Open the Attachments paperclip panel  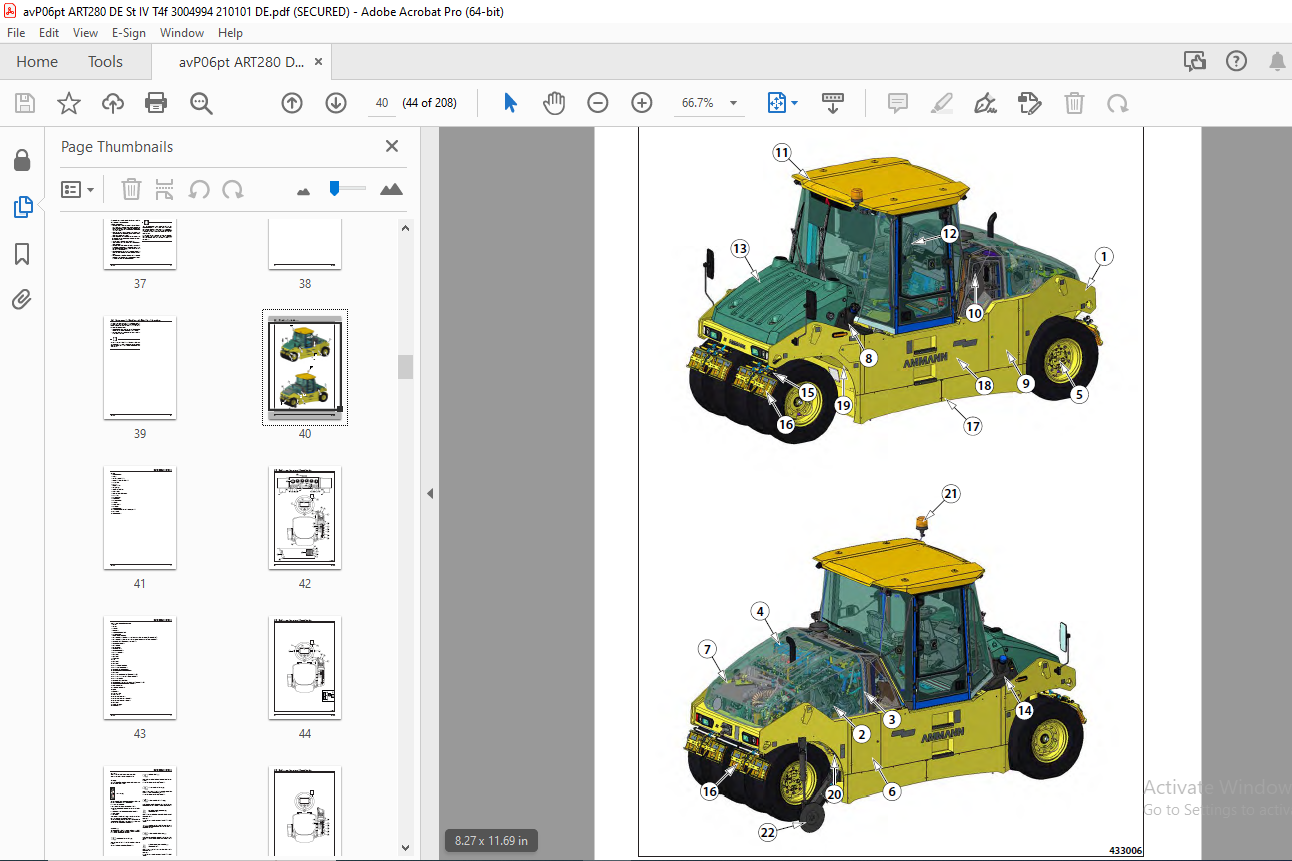point(22,299)
